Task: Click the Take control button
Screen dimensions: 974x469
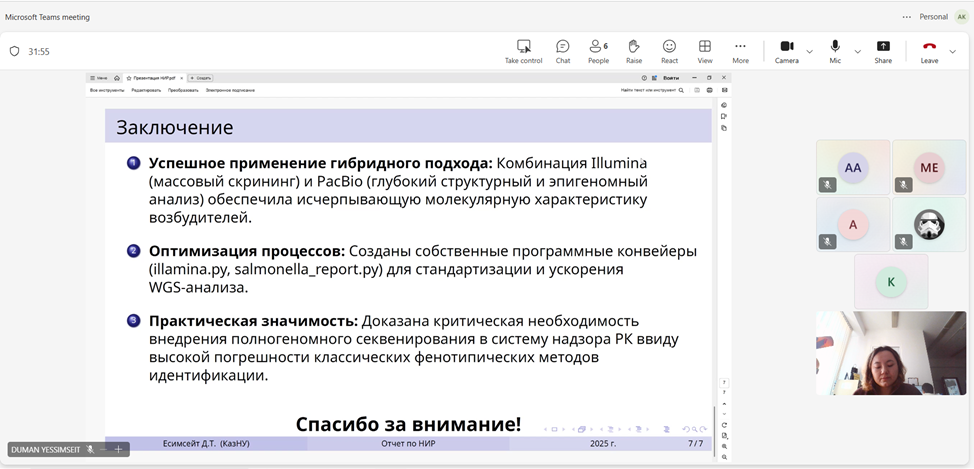Action: [x=523, y=52]
